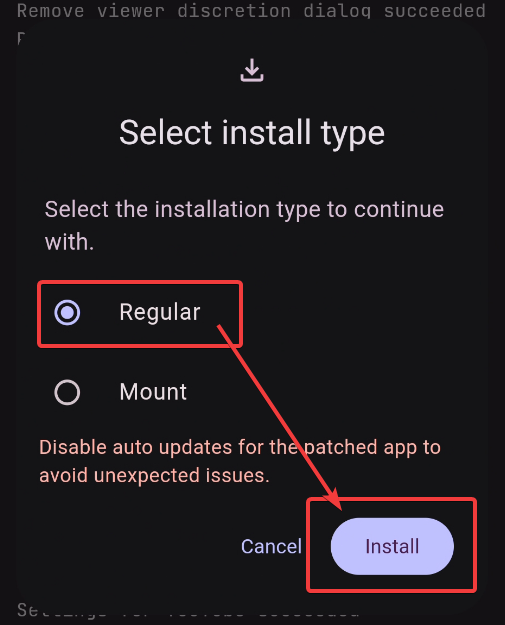The height and width of the screenshot is (625, 505).
Task: Click the word 'succeeded' in top log
Action: 435,10
